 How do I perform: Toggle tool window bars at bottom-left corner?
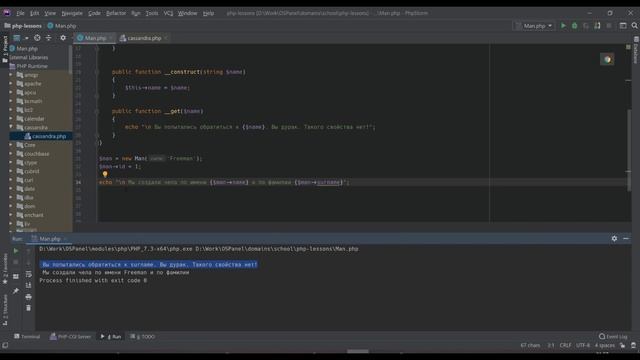click(x=5, y=345)
